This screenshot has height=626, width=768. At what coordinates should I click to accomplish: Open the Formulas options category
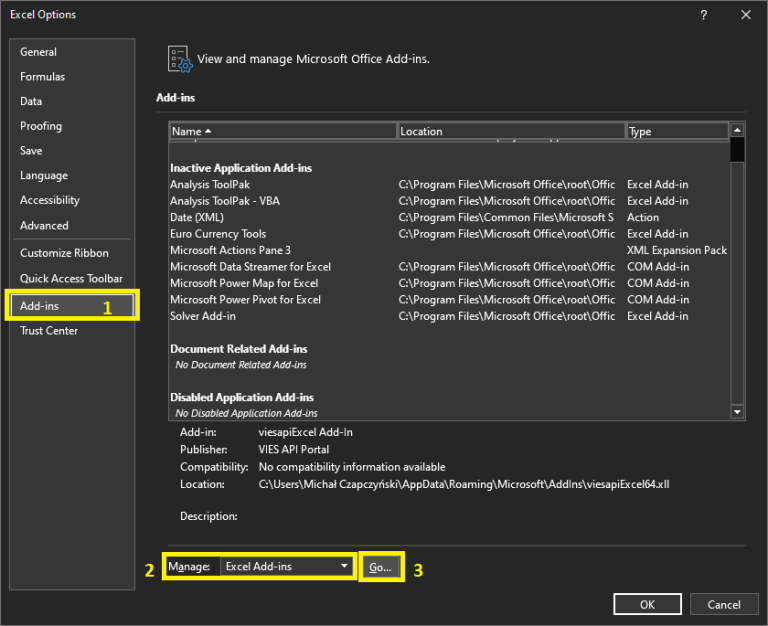pyautogui.click(x=42, y=77)
